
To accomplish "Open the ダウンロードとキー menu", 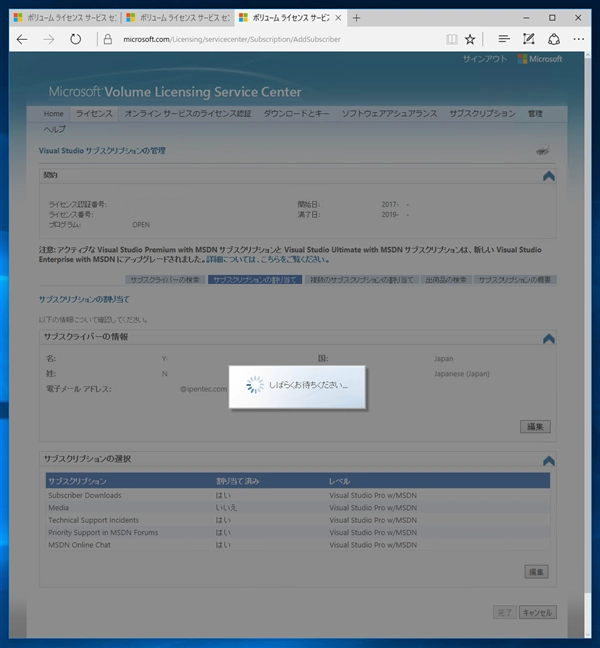I will pyautogui.click(x=296, y=114).
